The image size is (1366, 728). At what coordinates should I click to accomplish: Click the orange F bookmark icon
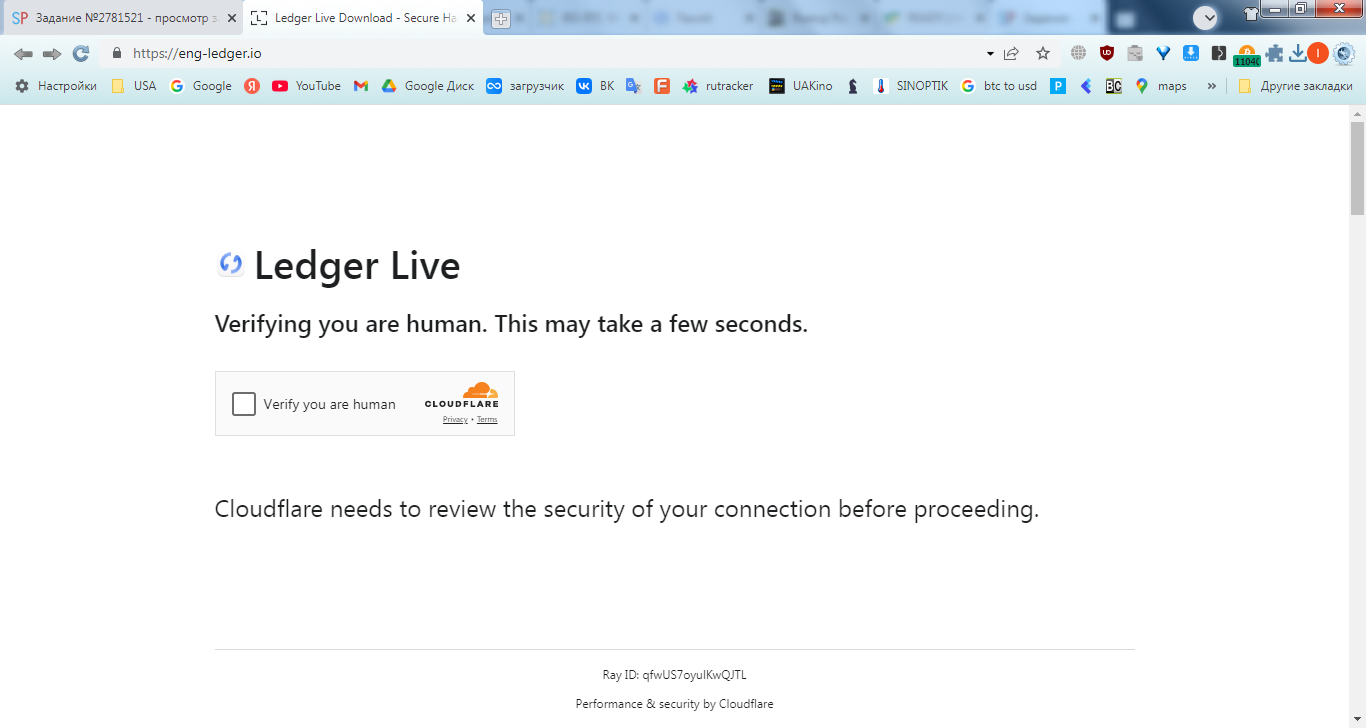(661, 86)
